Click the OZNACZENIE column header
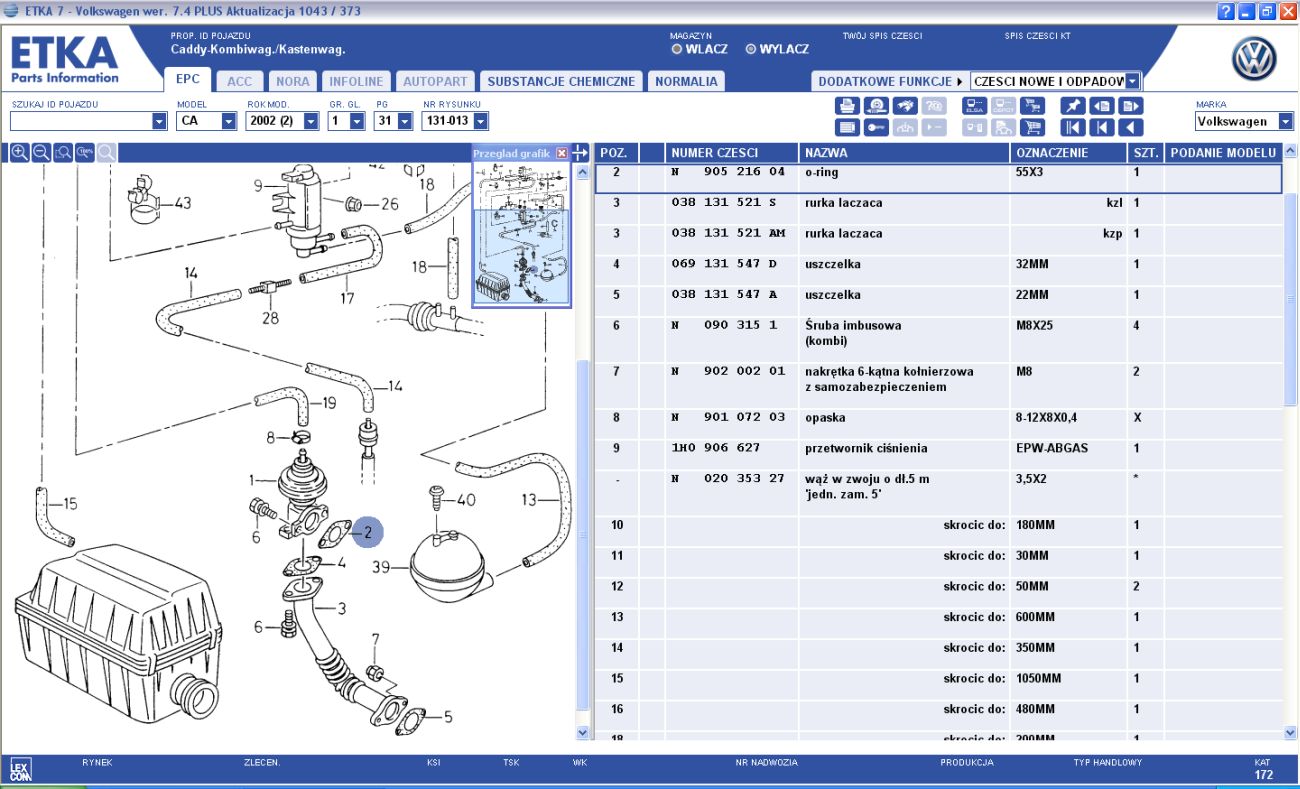This screenshot has height=789, width=1300. pos(1069,153)
